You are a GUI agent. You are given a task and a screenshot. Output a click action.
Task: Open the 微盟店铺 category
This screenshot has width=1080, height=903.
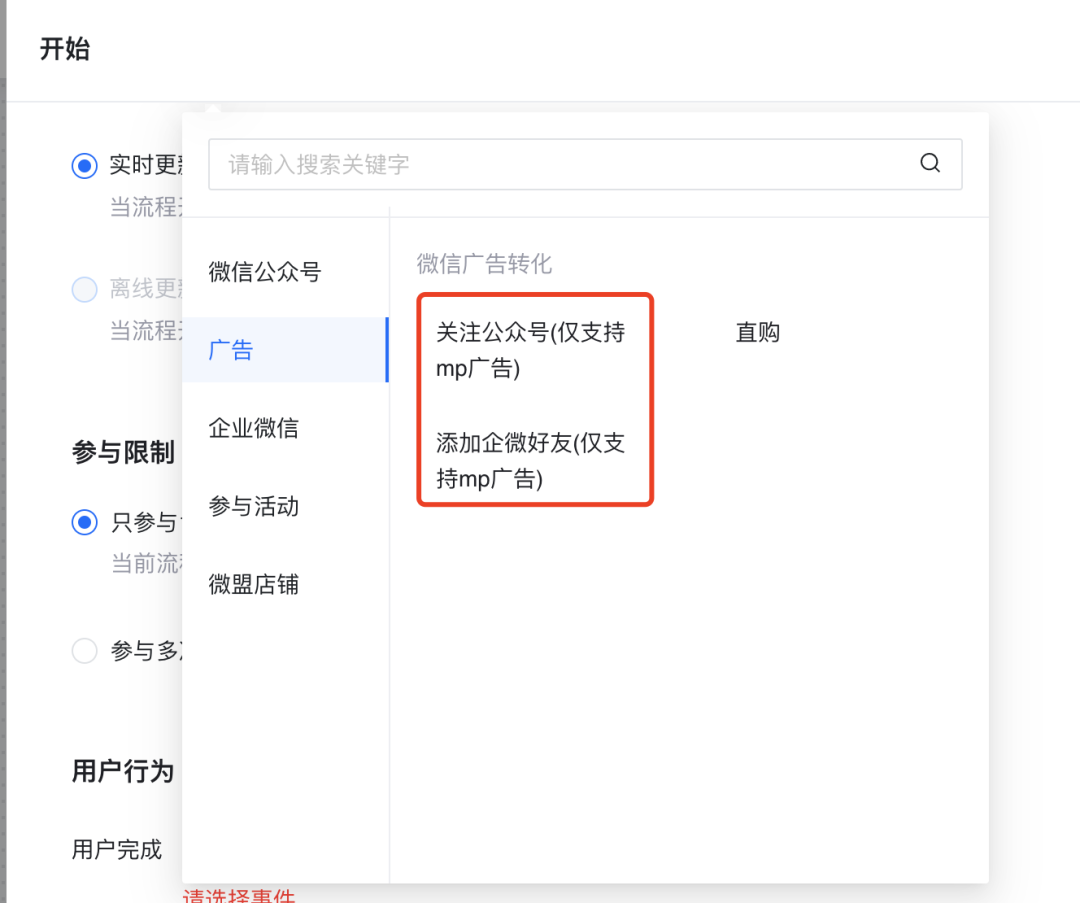pyautogui.click(x=253, y=584)
